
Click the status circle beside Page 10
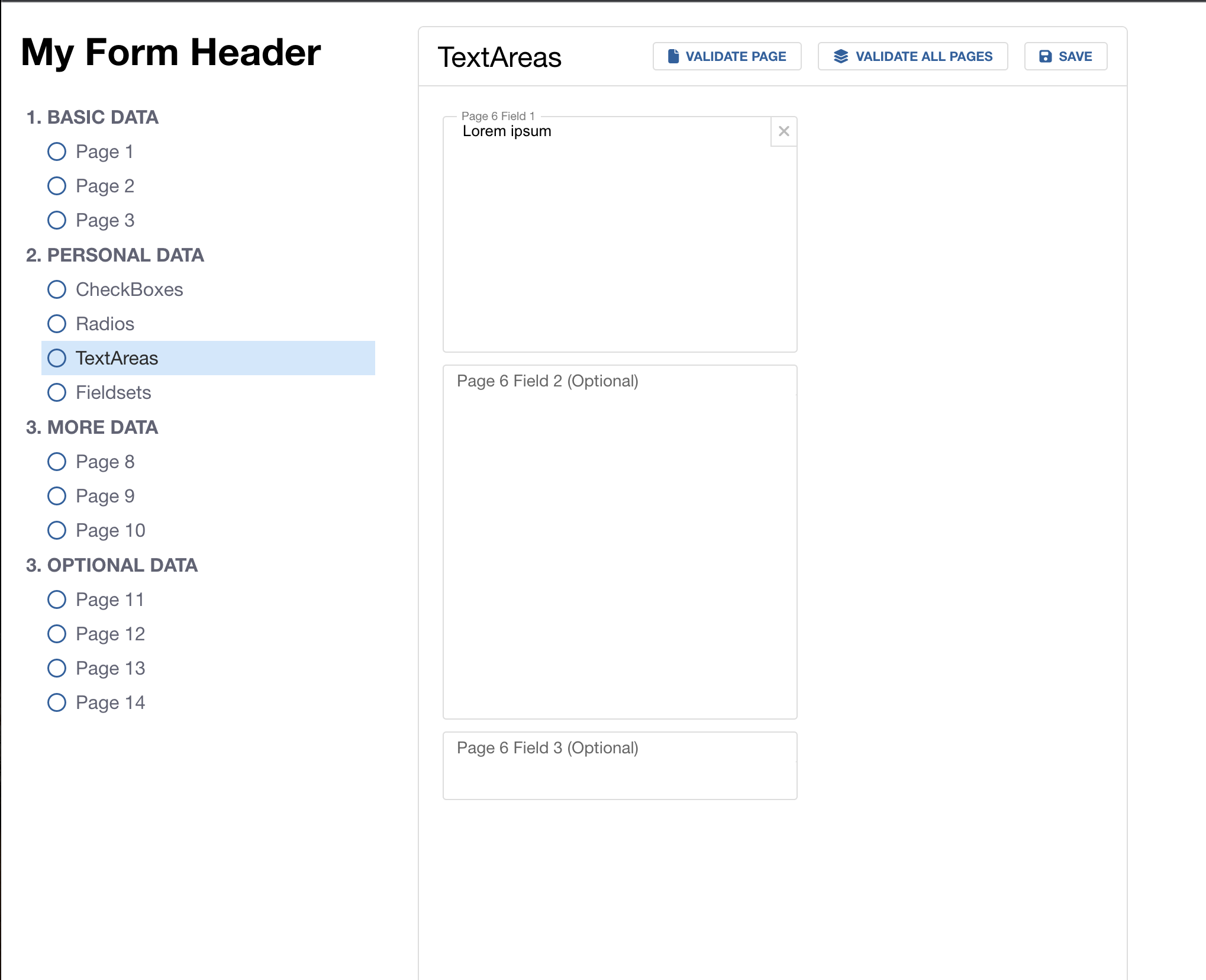pyautogui.click(x=57, y=530)
